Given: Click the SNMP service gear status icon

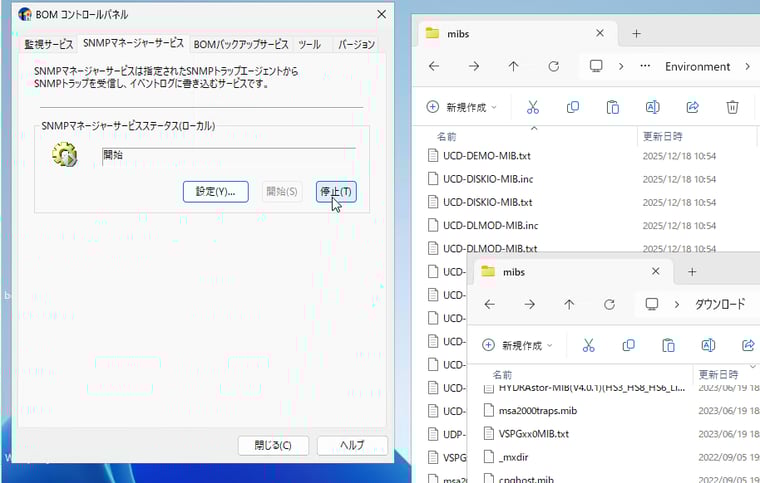Looking at the screenshot, I should pyautogui.click(x=64, y=155).
